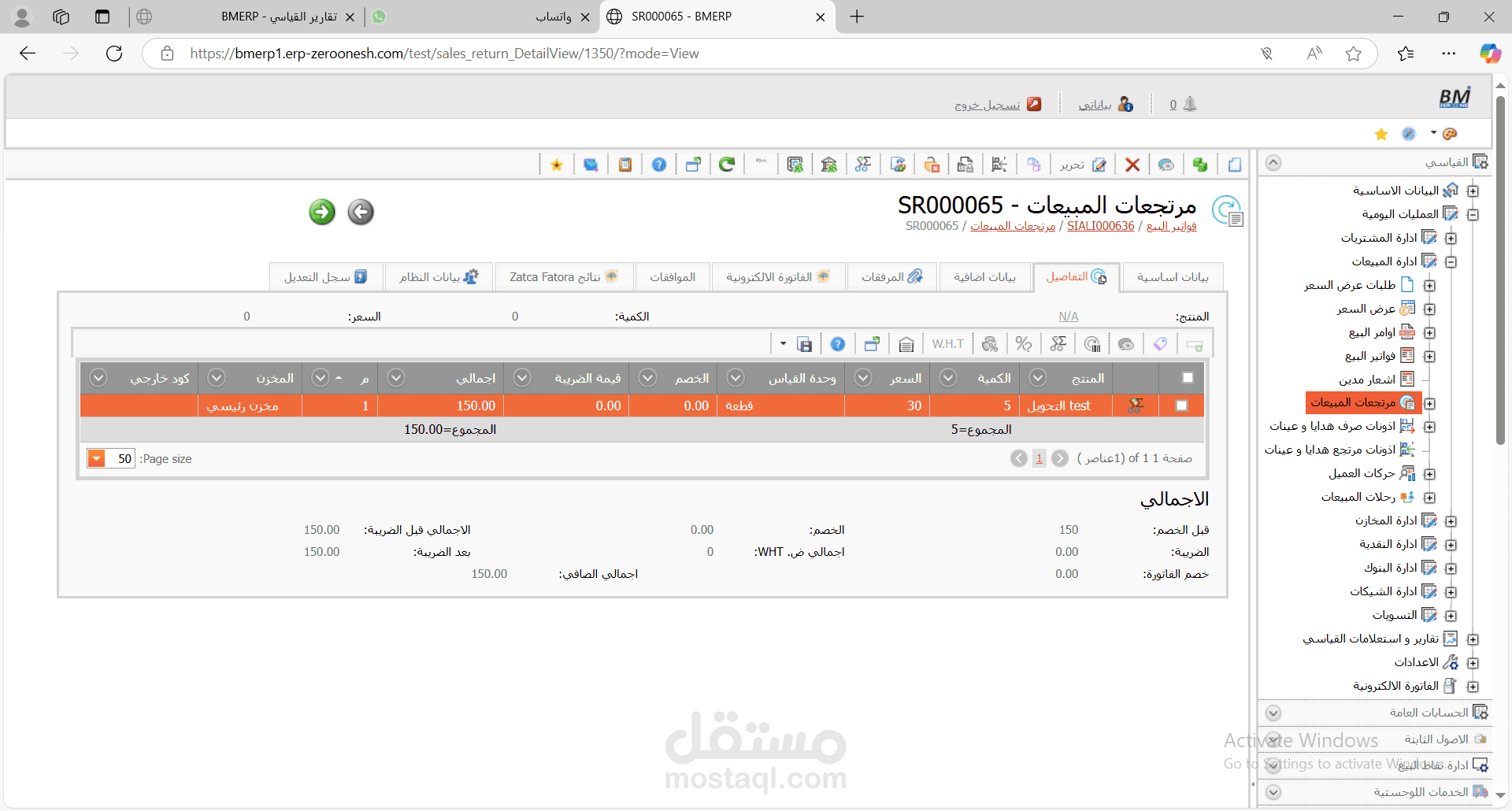Click the bank with users icon in toolbar

point(828,165)
